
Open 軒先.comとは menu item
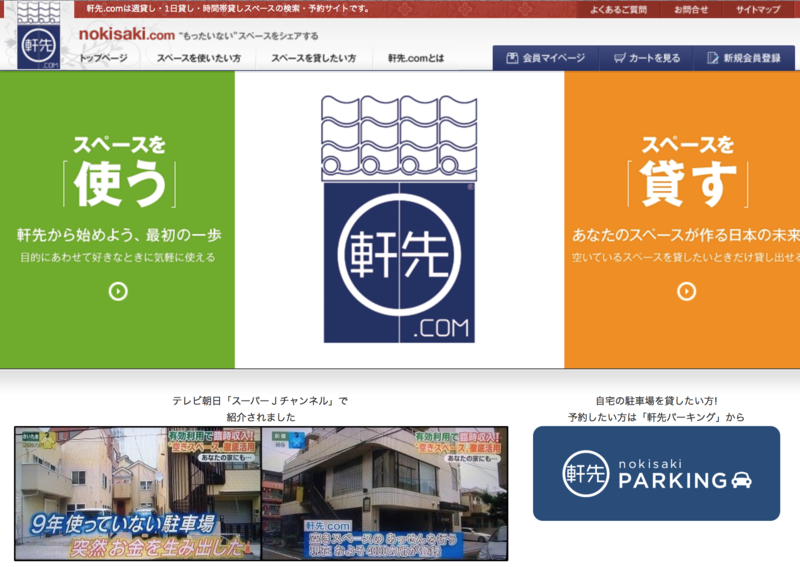pos(416,58)
